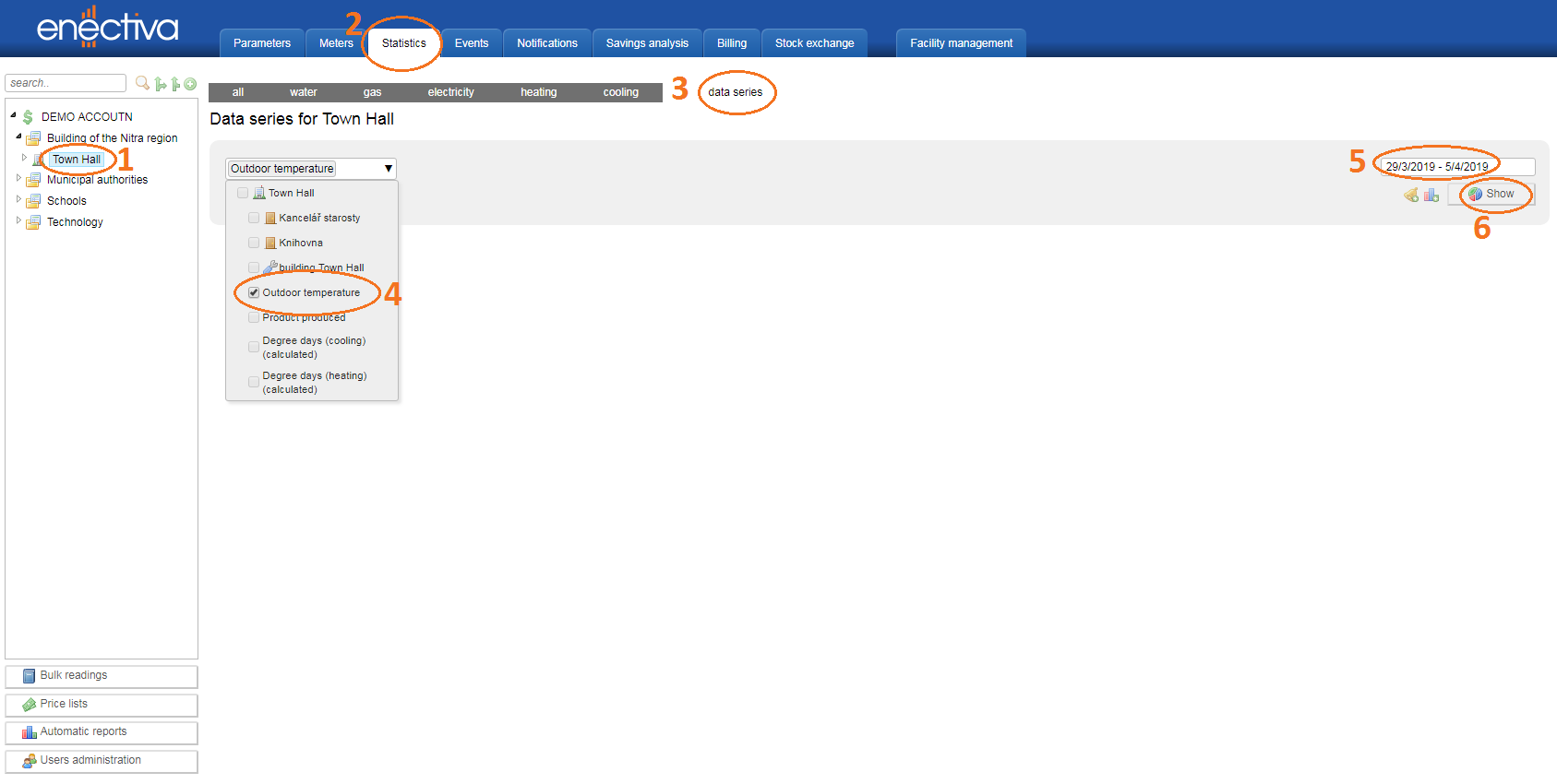Select the electricity filter tab
Image resolution: width=1557 pixels, height=784 pixels.
click(450, 92)
